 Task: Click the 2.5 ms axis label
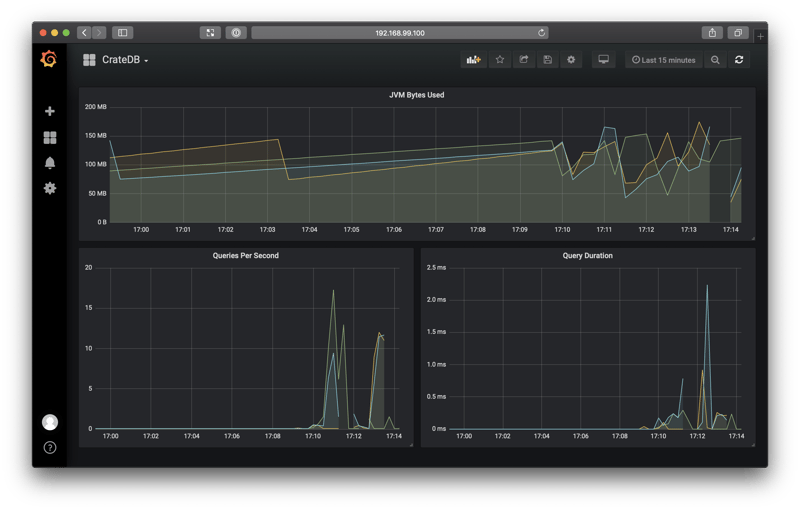436,267
